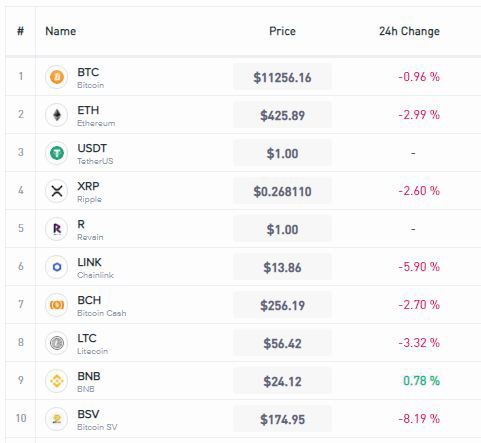Click the Revain R logo icon
Screen dimensions: 481x443
tap(57, 229)
